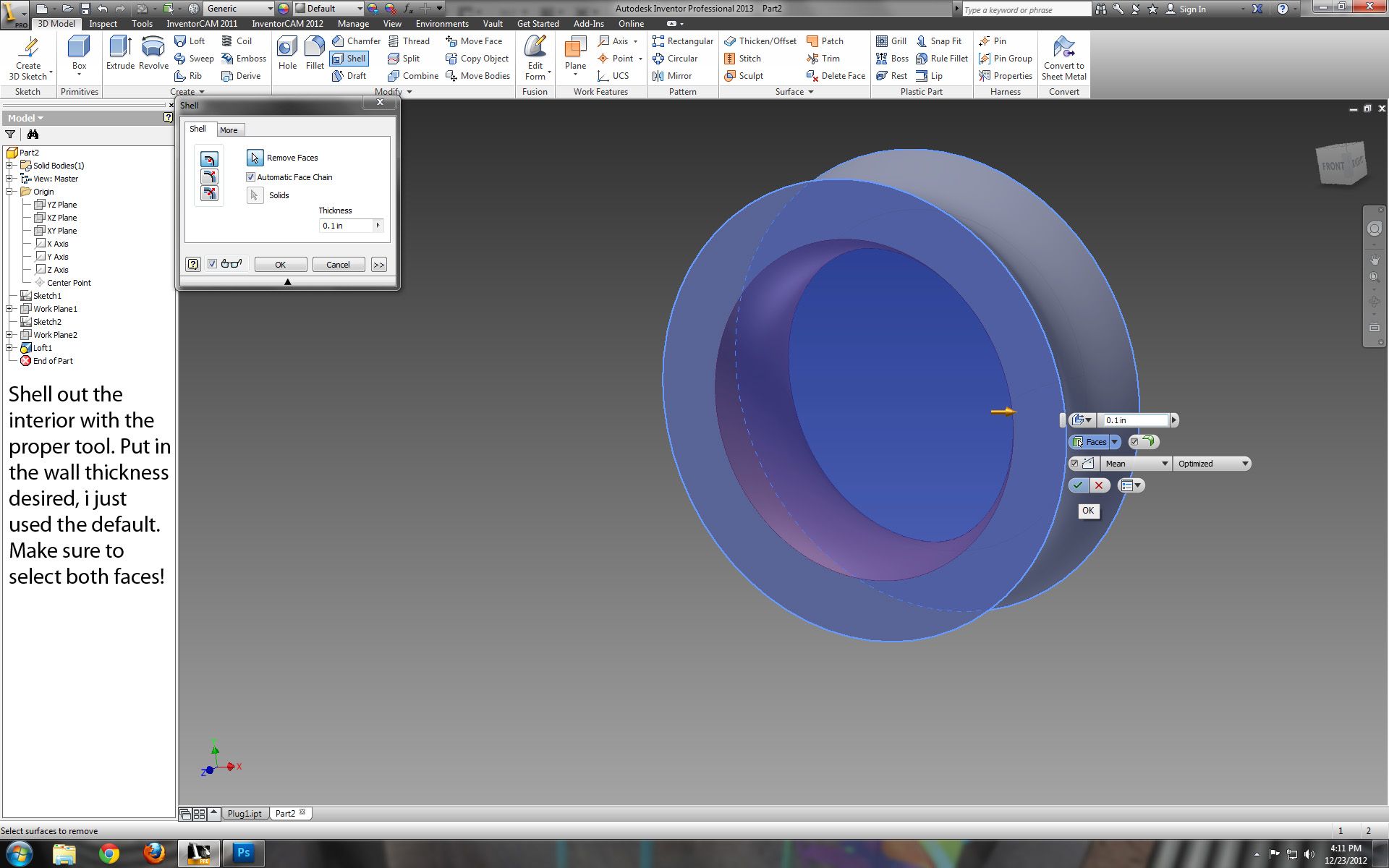Open the Manage ribbon tab
This screenshot has height=868, width=1389.
353,24
